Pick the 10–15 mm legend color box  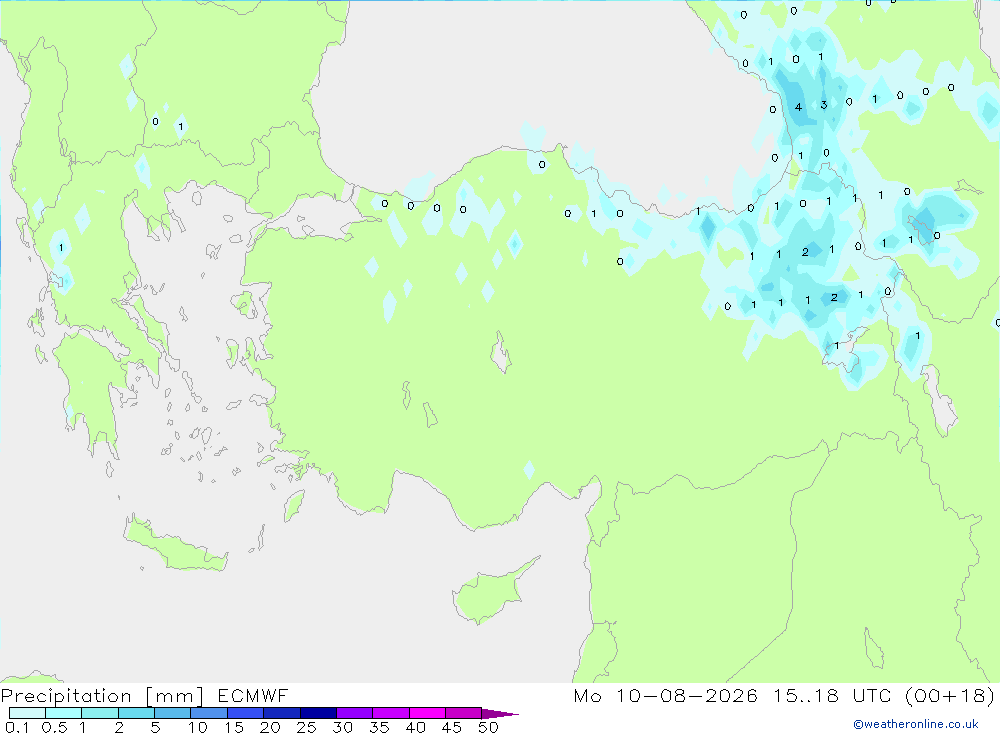[209, 713]
